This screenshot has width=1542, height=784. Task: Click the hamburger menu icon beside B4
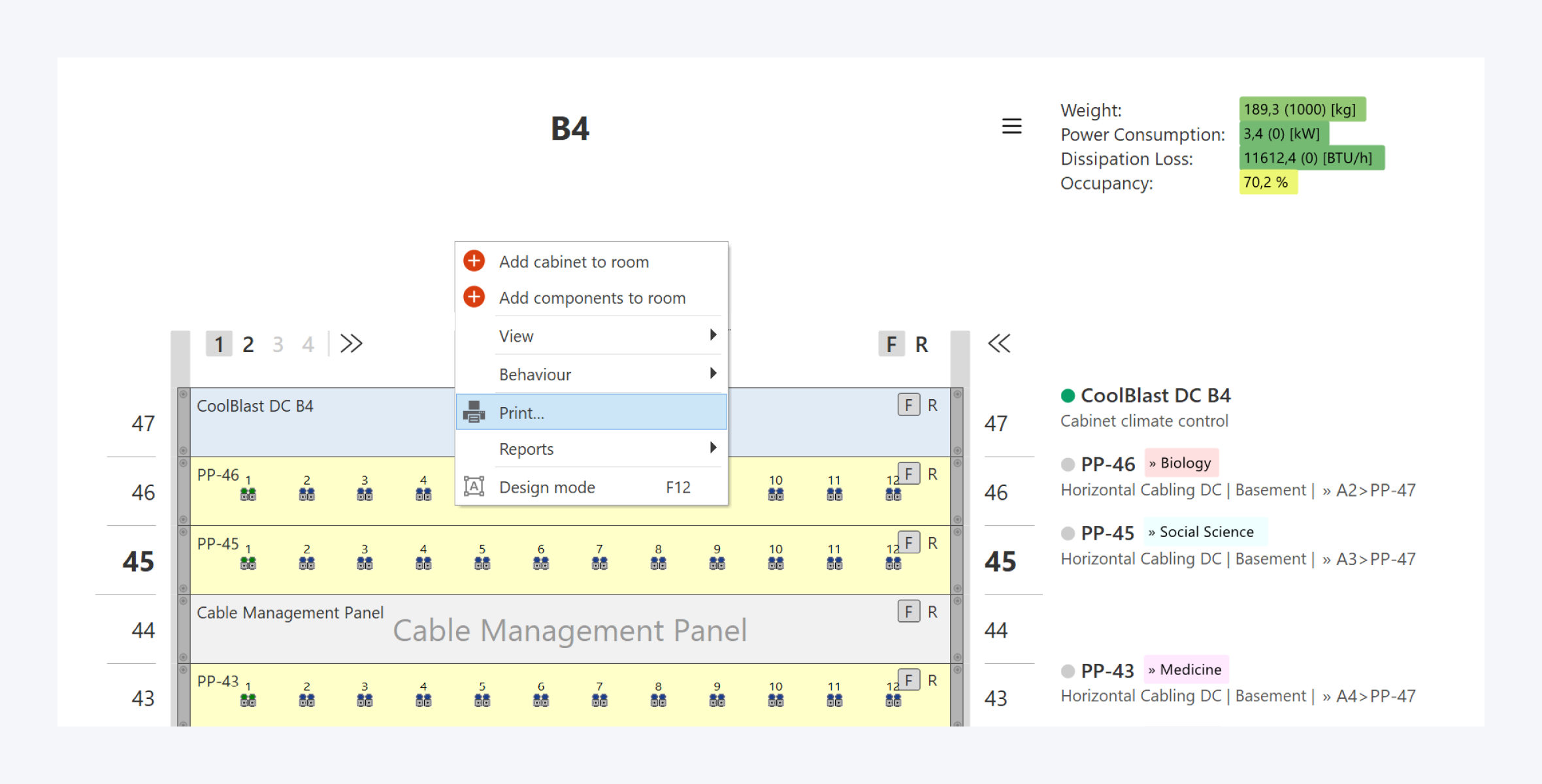coord(1011,126)
